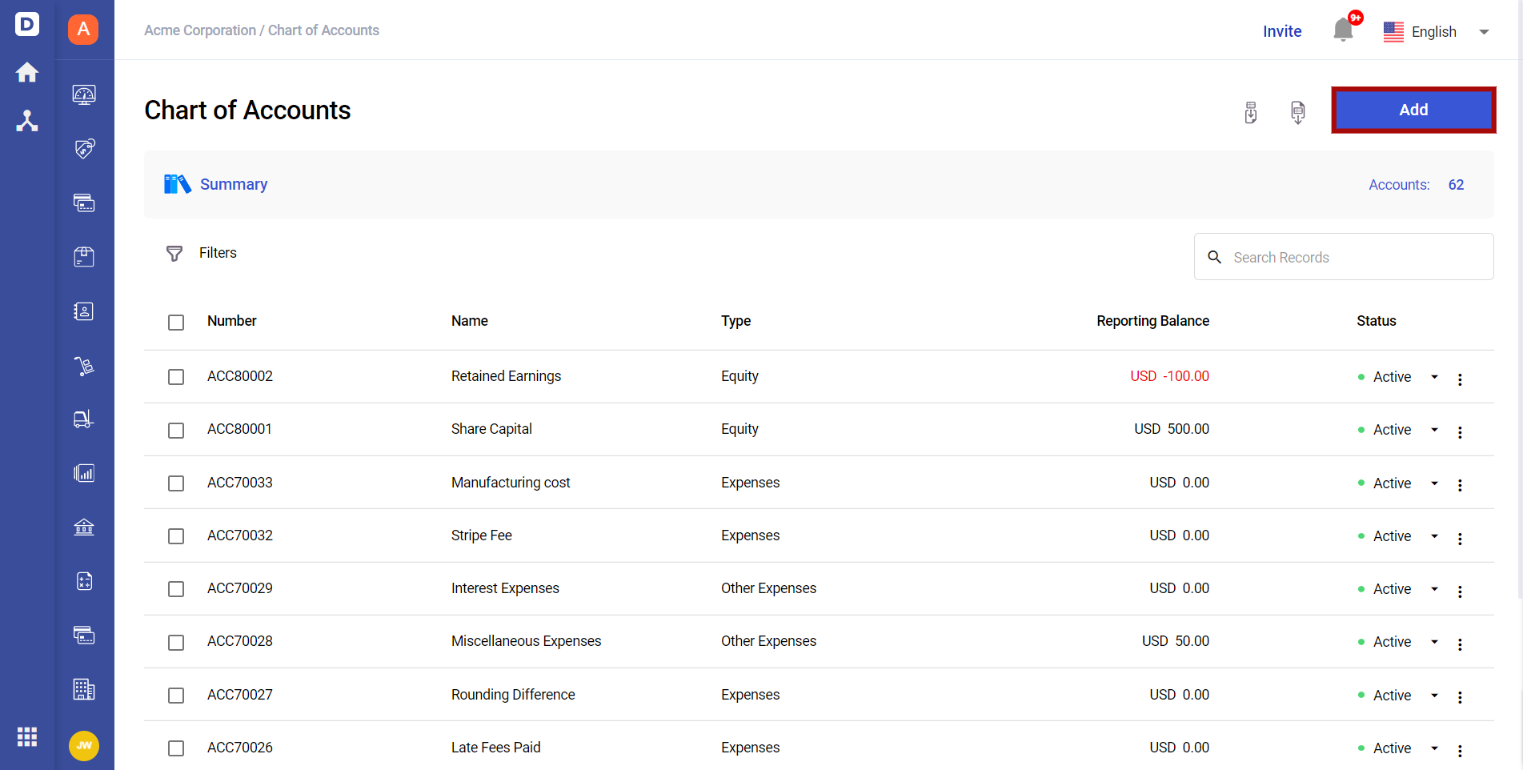
Task: Open more options for Interest Expenses
Action: tap(1460, 591)
